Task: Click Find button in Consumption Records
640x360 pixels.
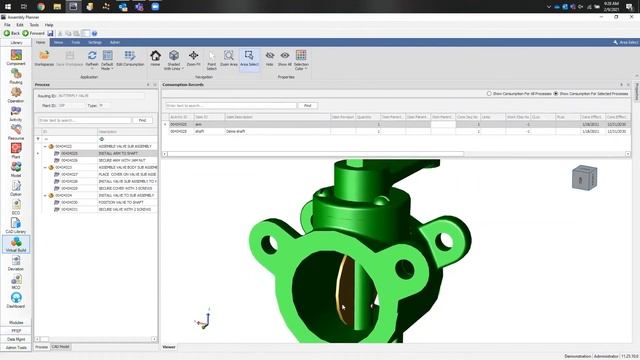Action: click(307, 106)
